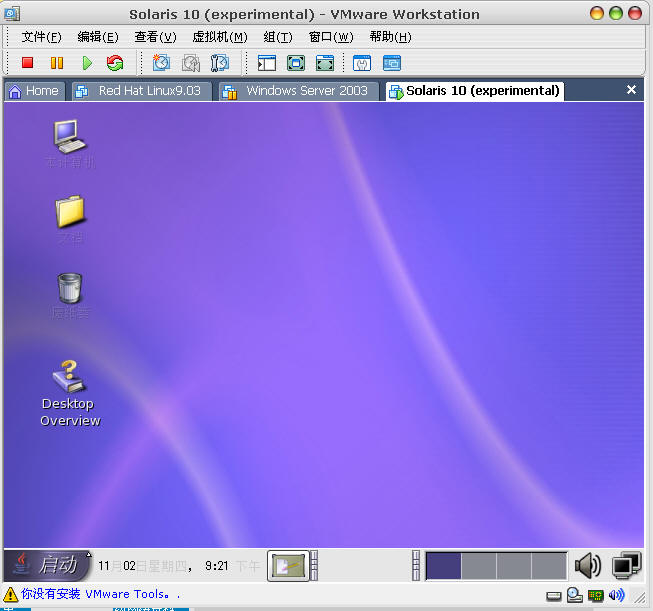Click the red Power Off button
This screenshot has width=653, height=611.
[27, 63]
